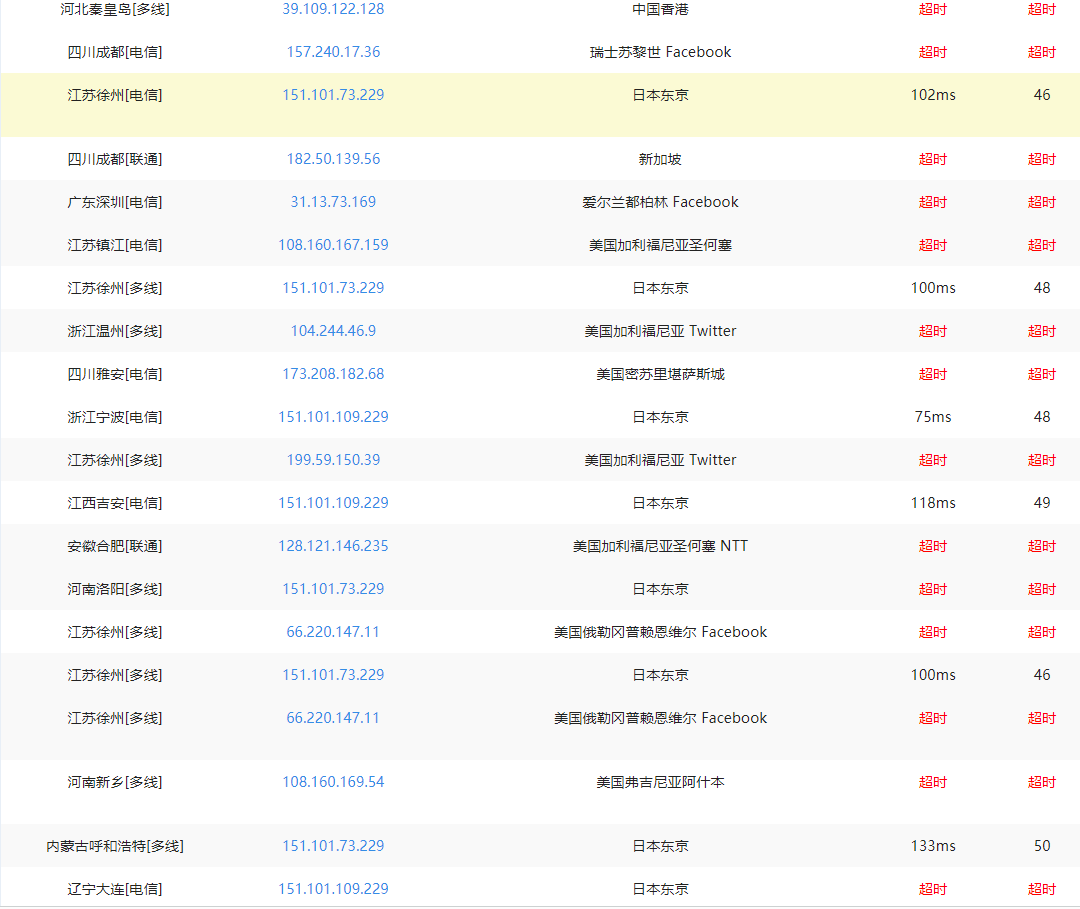Click the Twitter IP 104.244.46.9
1080x909 pixels.
[x=334, y=330]
